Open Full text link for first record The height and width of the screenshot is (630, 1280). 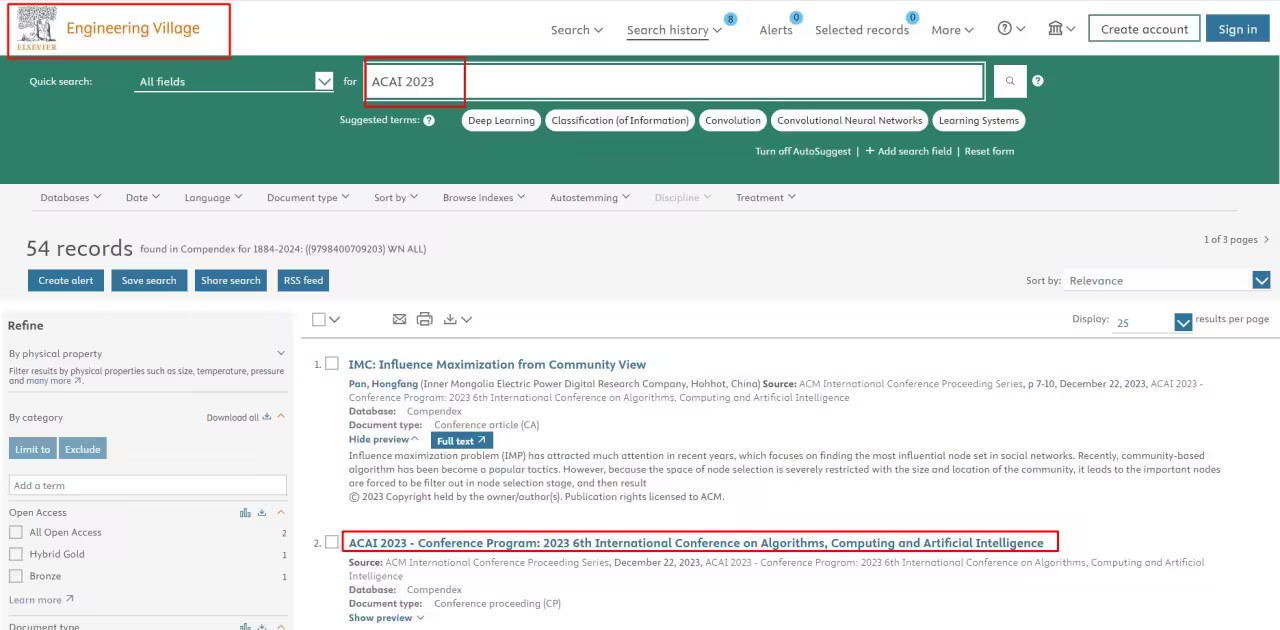tap(461, 440)
